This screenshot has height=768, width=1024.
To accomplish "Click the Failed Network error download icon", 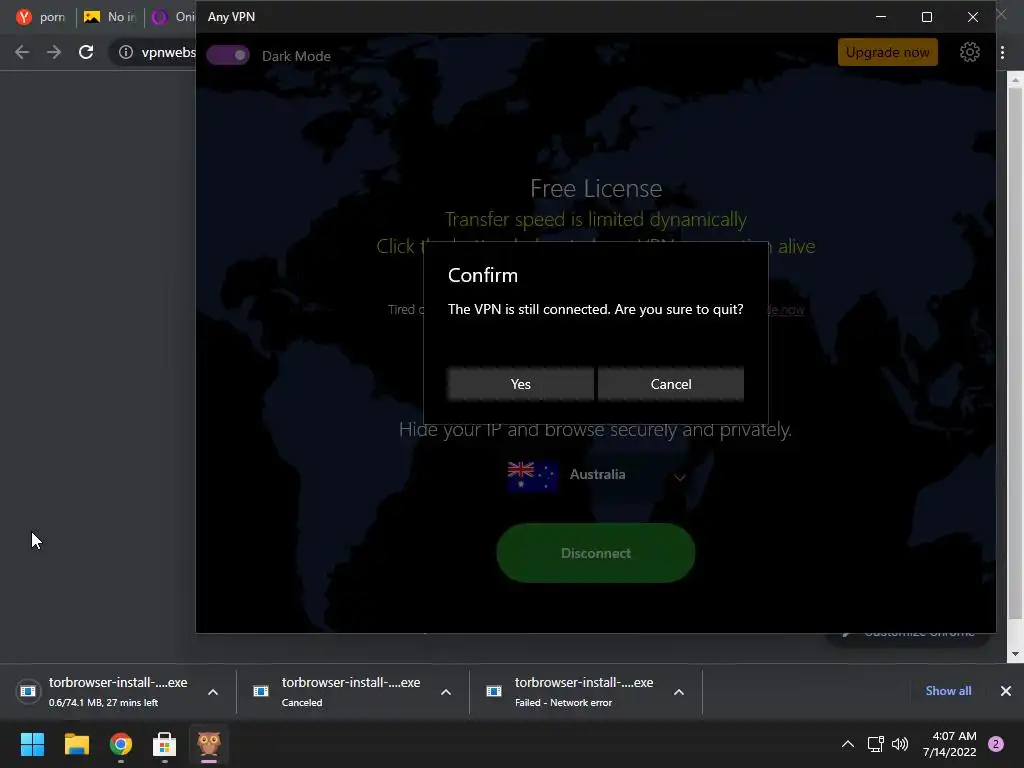I will [494, 691].
